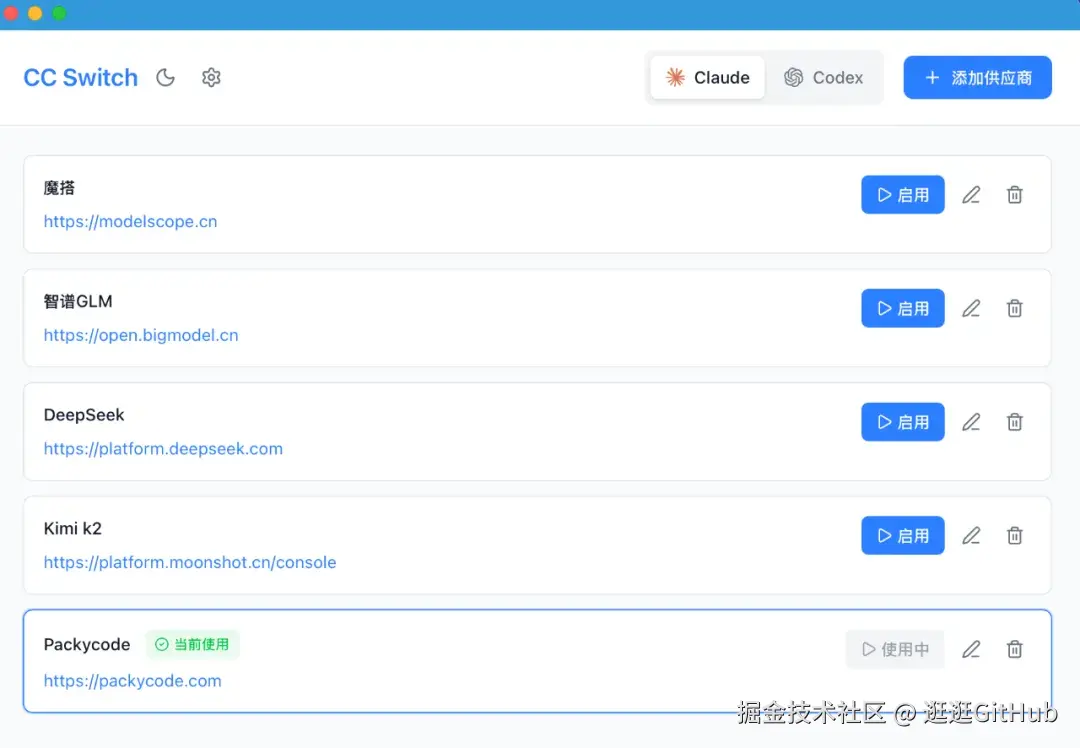Screen dimensions: 1080x748
Task: Select the Claude tab
Action: click(x=707, y=77)
